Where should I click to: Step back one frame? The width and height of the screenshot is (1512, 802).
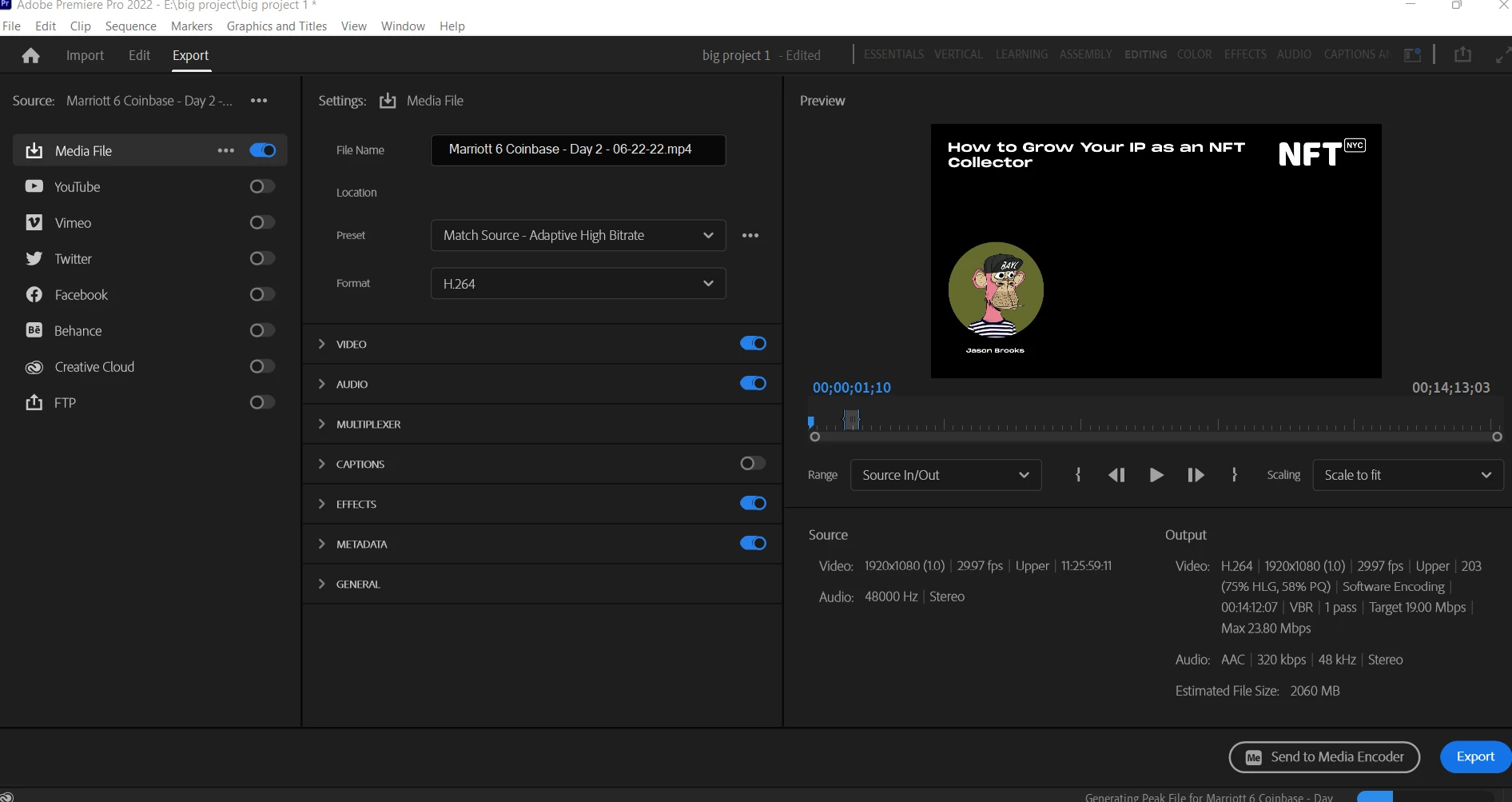[1117, 475]
